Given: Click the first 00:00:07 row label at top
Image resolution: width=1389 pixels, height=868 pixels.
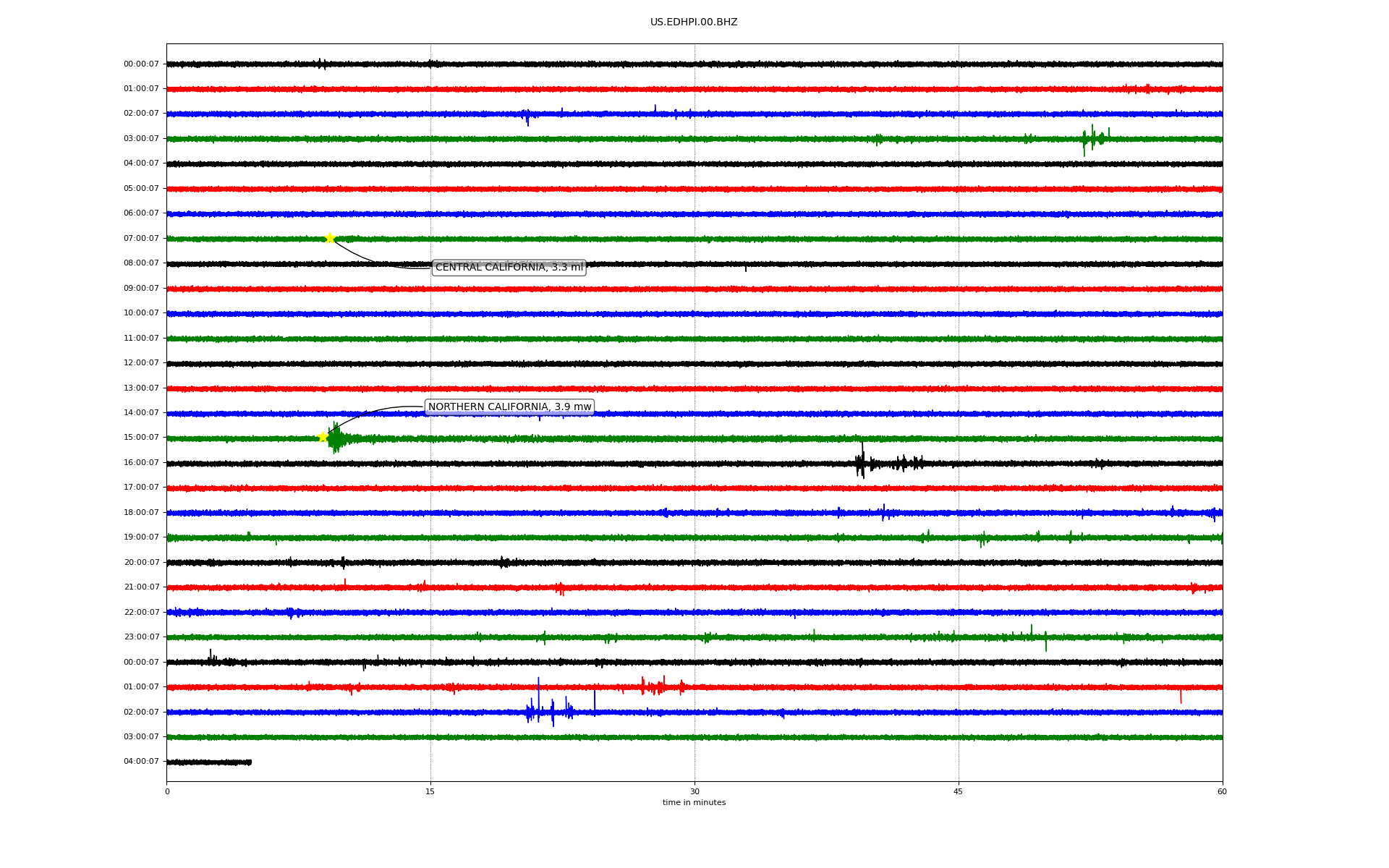Looking at the screenshot, I should [141, 64].
